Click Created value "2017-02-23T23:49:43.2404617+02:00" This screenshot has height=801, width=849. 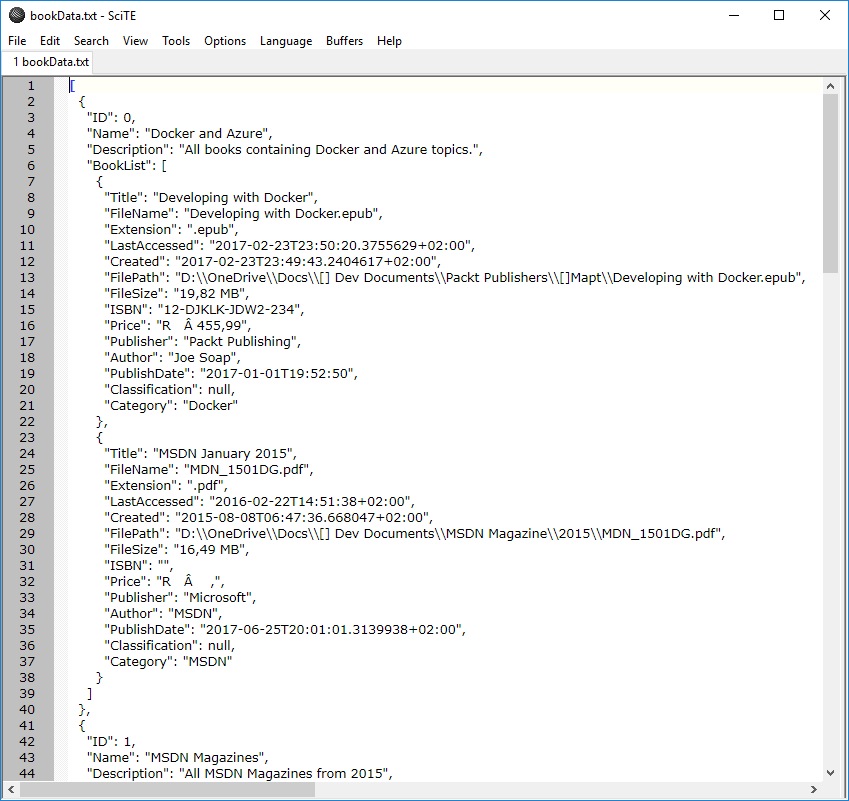[306, 262]
